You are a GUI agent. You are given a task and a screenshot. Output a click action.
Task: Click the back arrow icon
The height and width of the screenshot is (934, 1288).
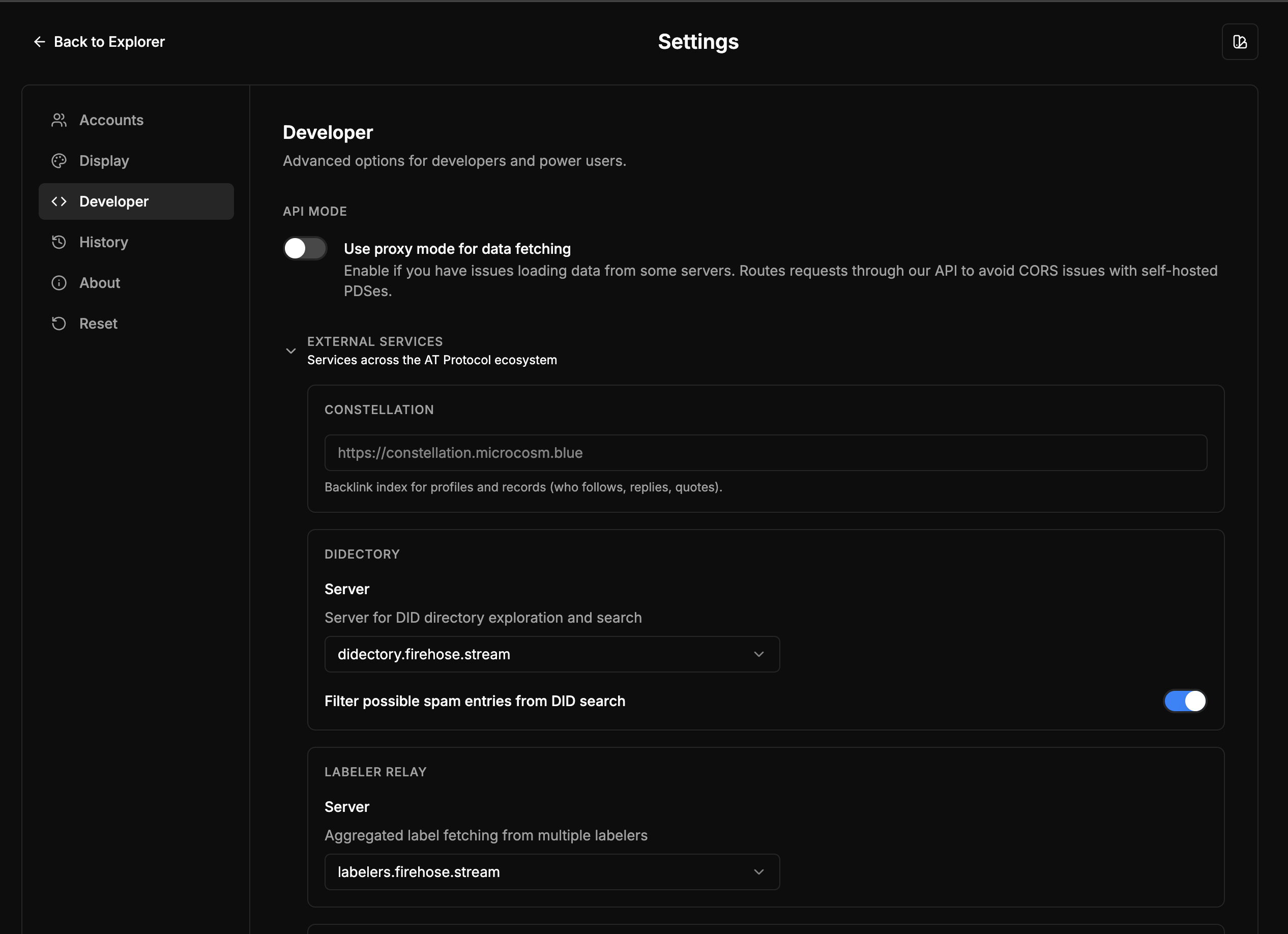point(39,42)
